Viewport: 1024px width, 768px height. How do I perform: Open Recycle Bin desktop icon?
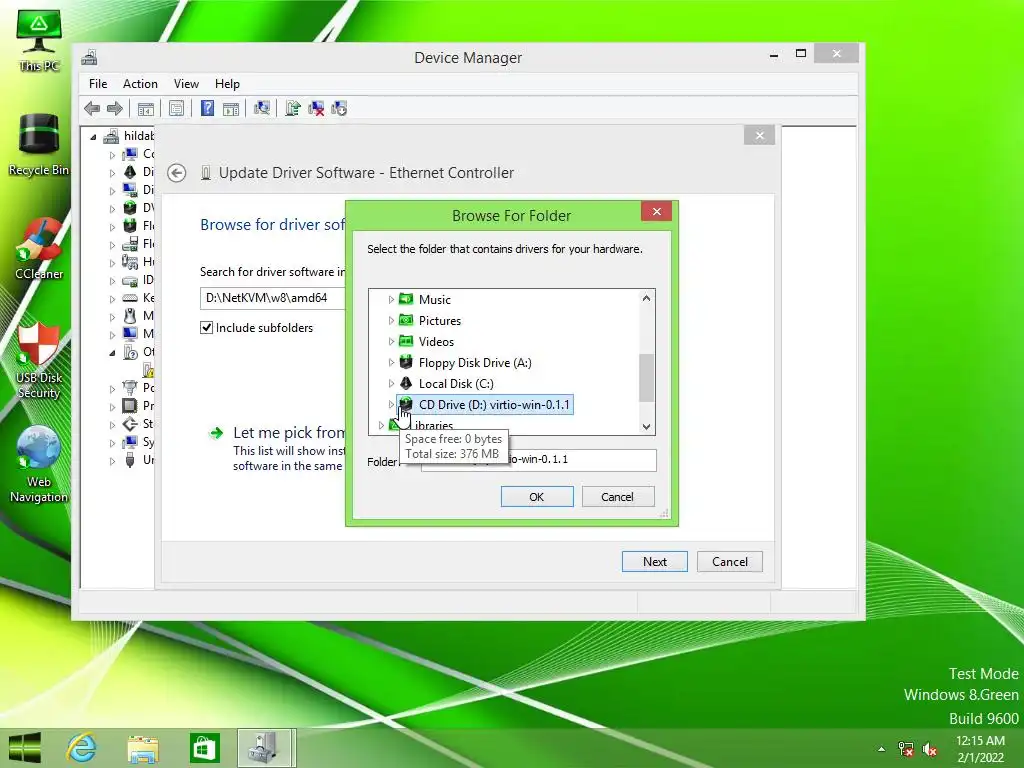39,144
